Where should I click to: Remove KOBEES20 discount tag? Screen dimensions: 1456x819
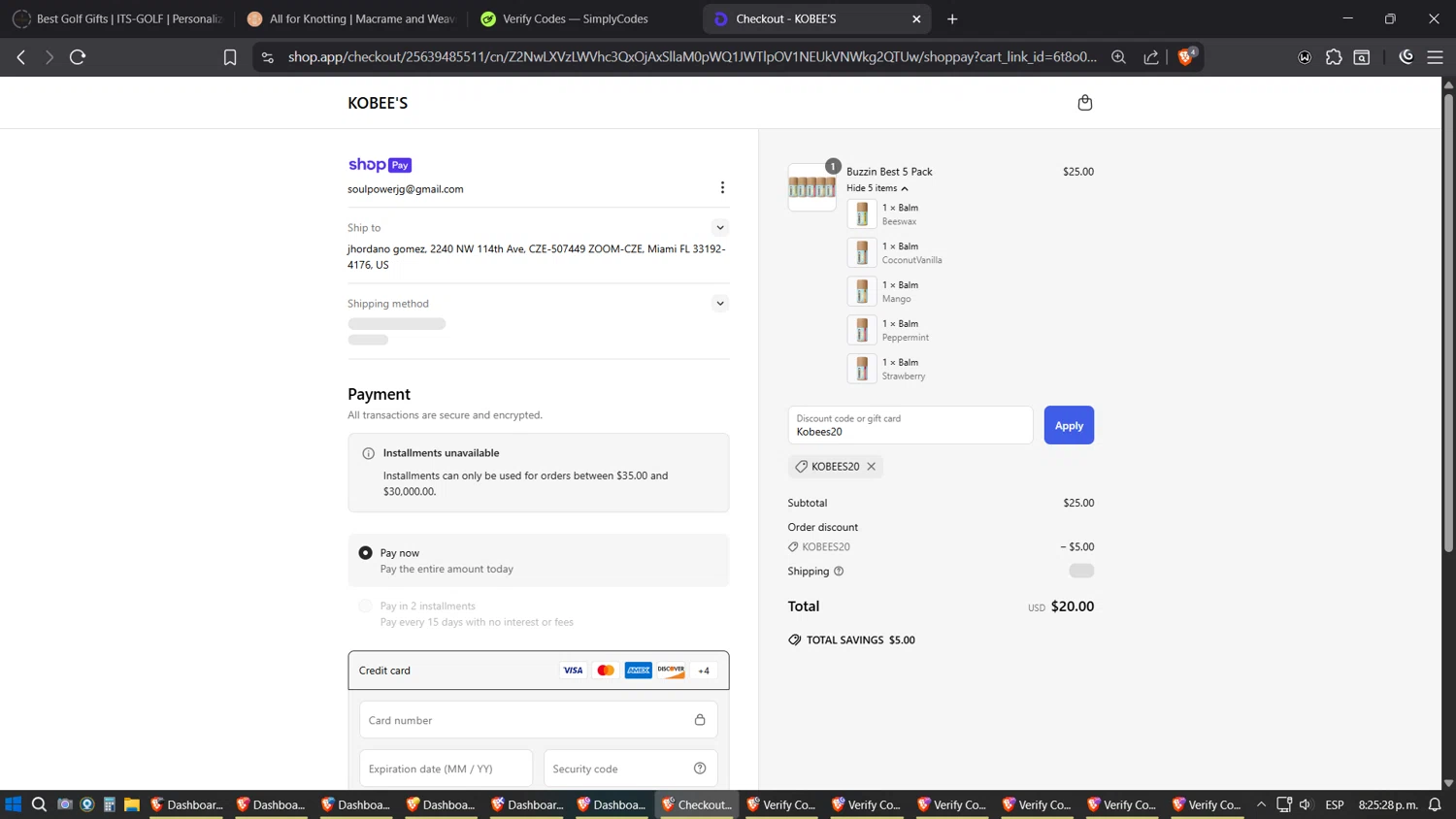tap(872, 467)
